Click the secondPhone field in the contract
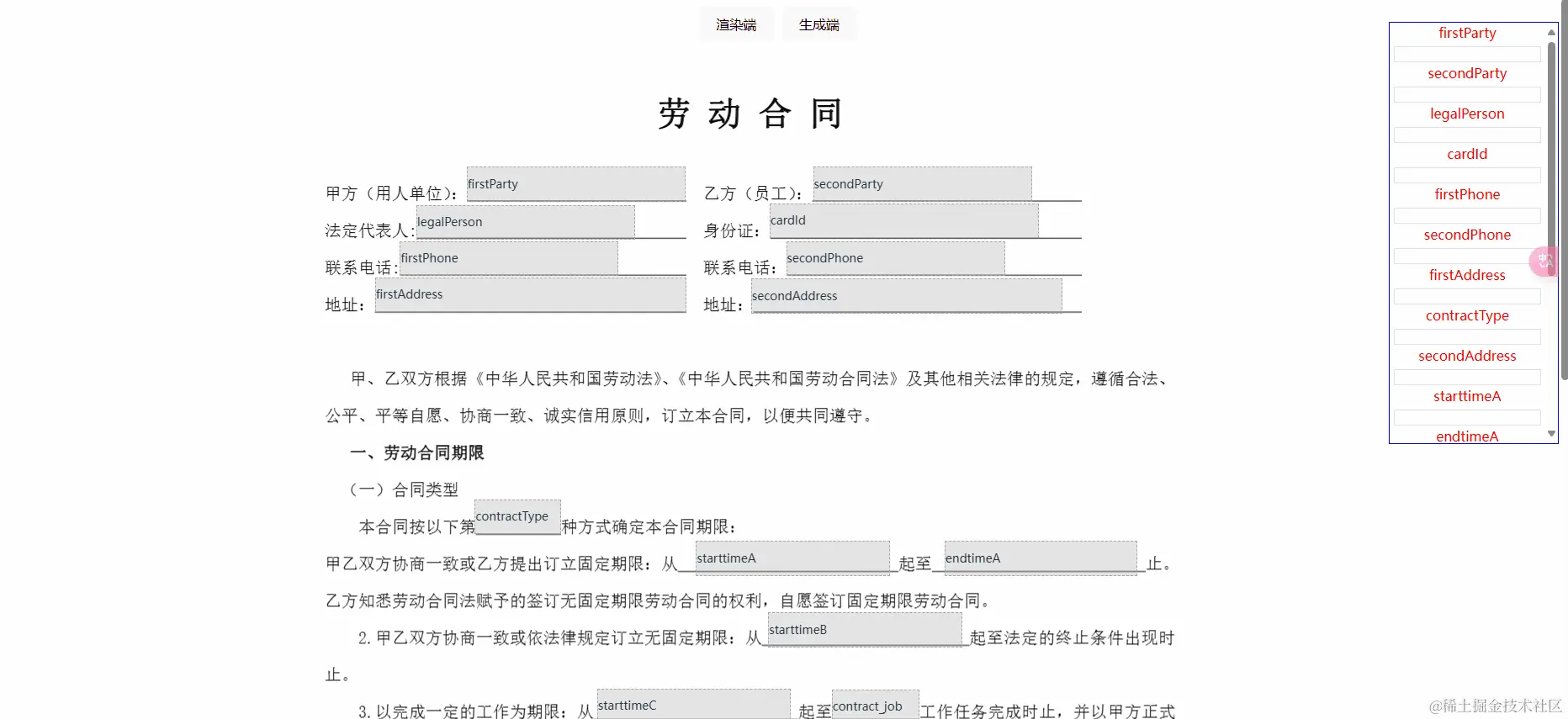Image resolution: width=1568 pixels, height=719 pixels. (895, 258)
